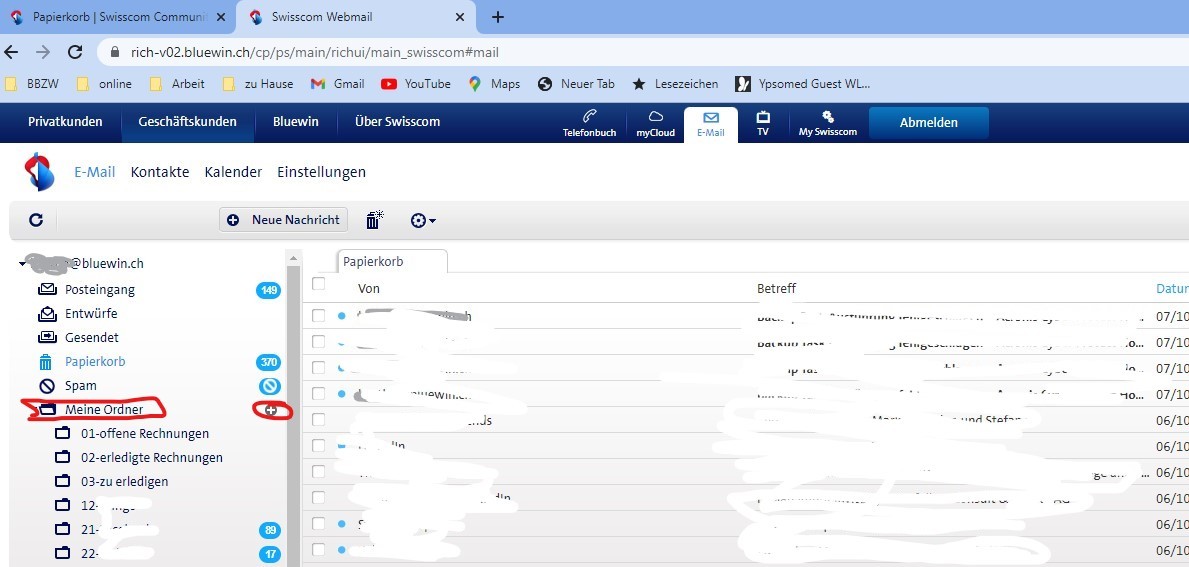Open Spam folder
Viewport: 1189px width, 567px height.
pyautogui.click(x=80, y=386)
